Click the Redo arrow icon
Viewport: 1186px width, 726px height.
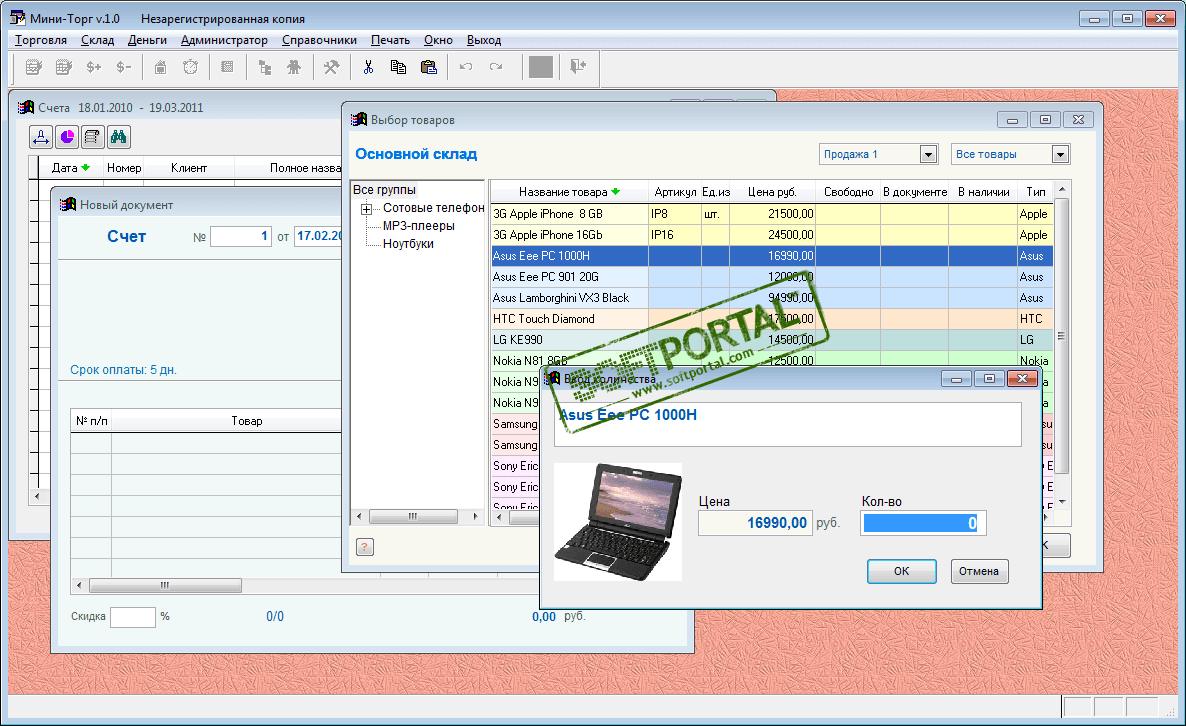(496, 67)
